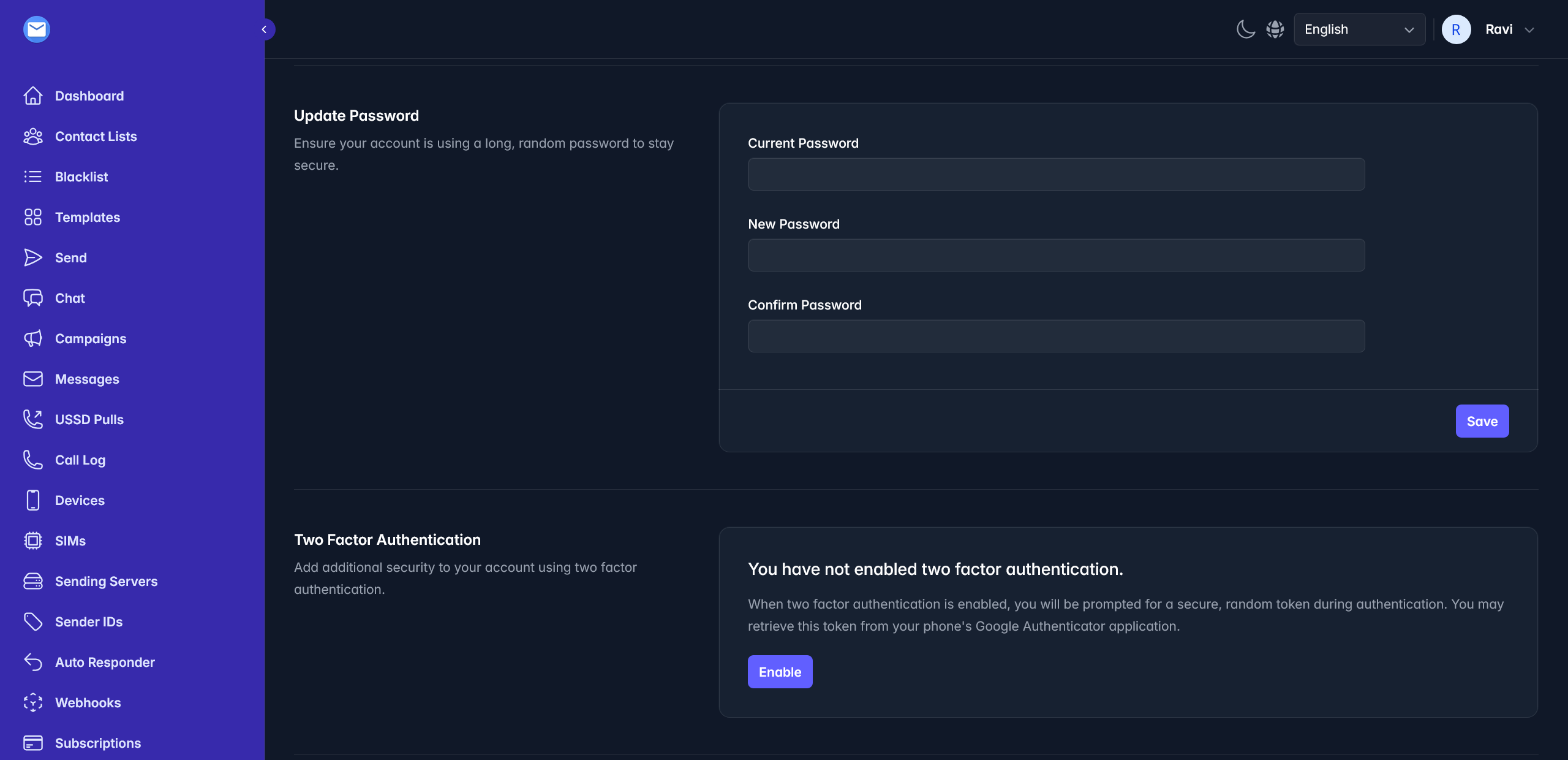Focus the Current Password field
The width and height of the screenshot is (1568, 760).
[x=1056, y=174]
